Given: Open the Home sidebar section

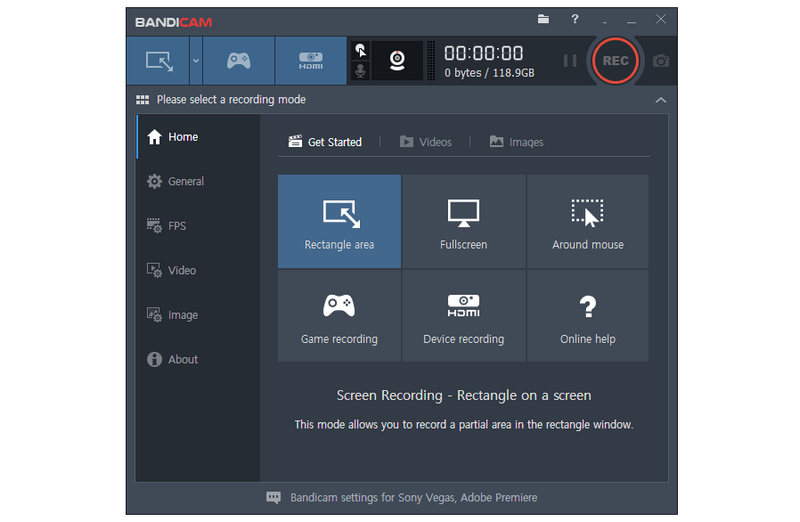Looking at the screenshot, I should [x=198, y=137].
